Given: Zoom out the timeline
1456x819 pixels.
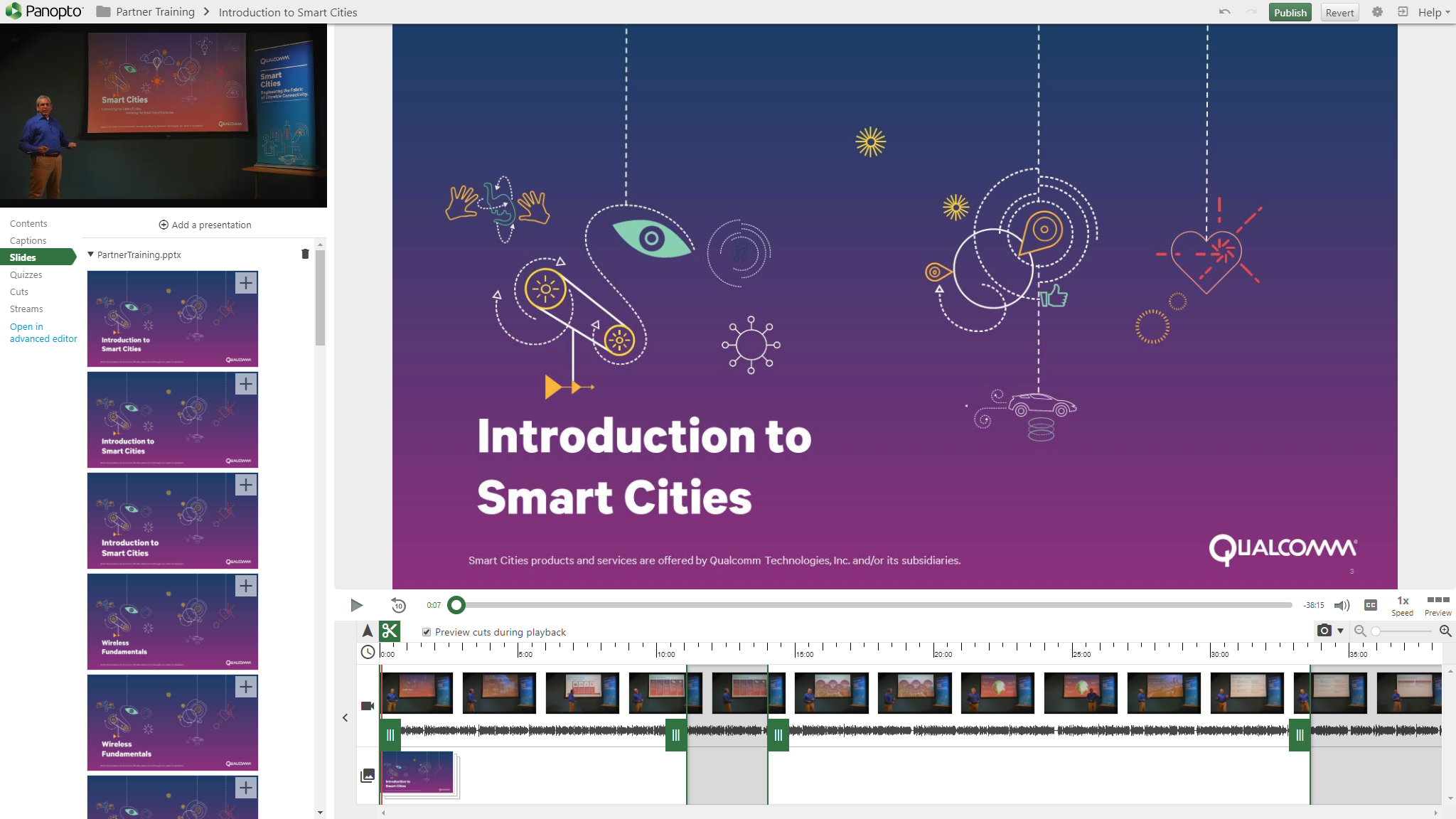Looking at the screenshot, I should click(x=1360, y=631).
